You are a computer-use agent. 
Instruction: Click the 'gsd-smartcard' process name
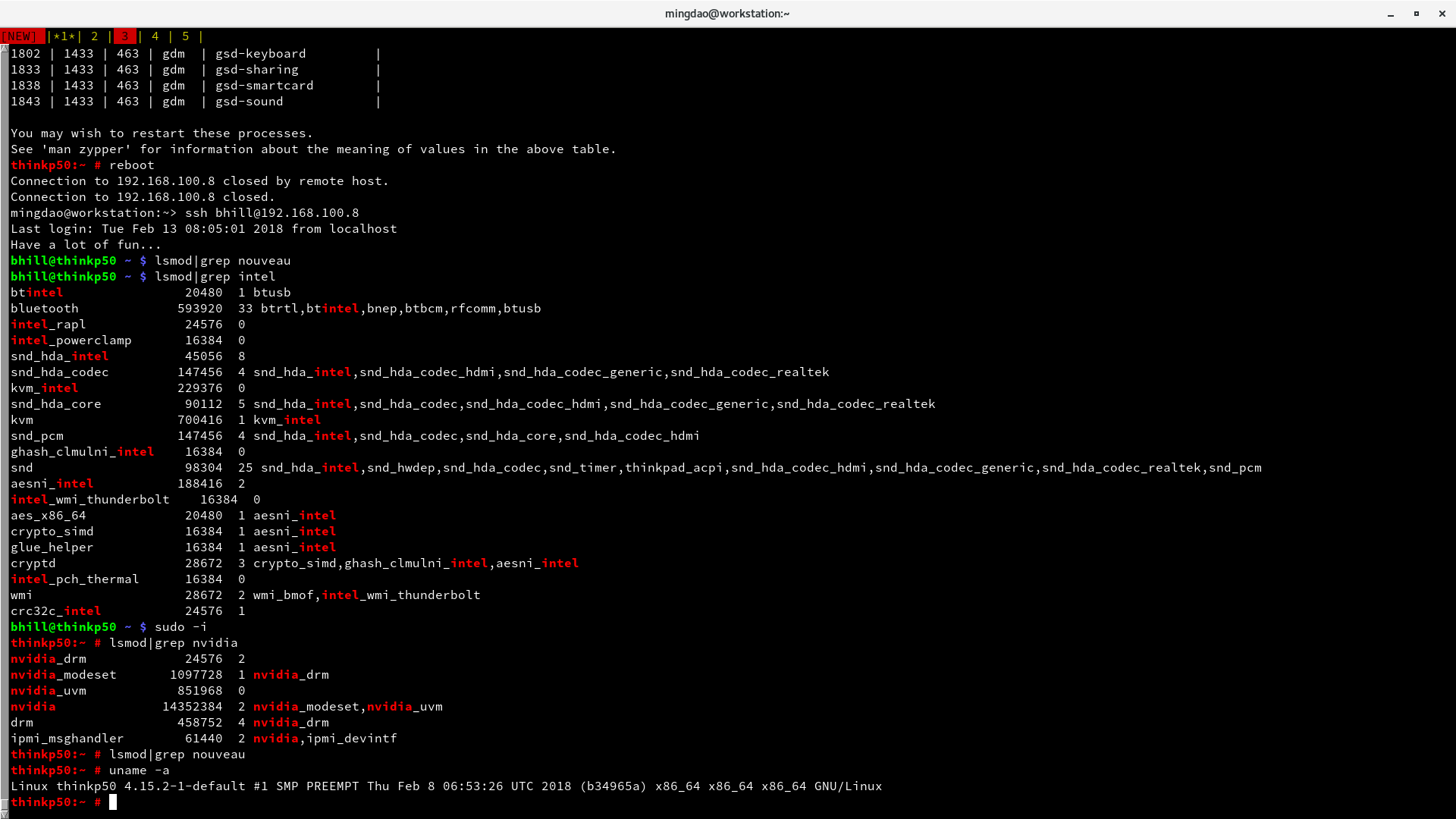265,86
